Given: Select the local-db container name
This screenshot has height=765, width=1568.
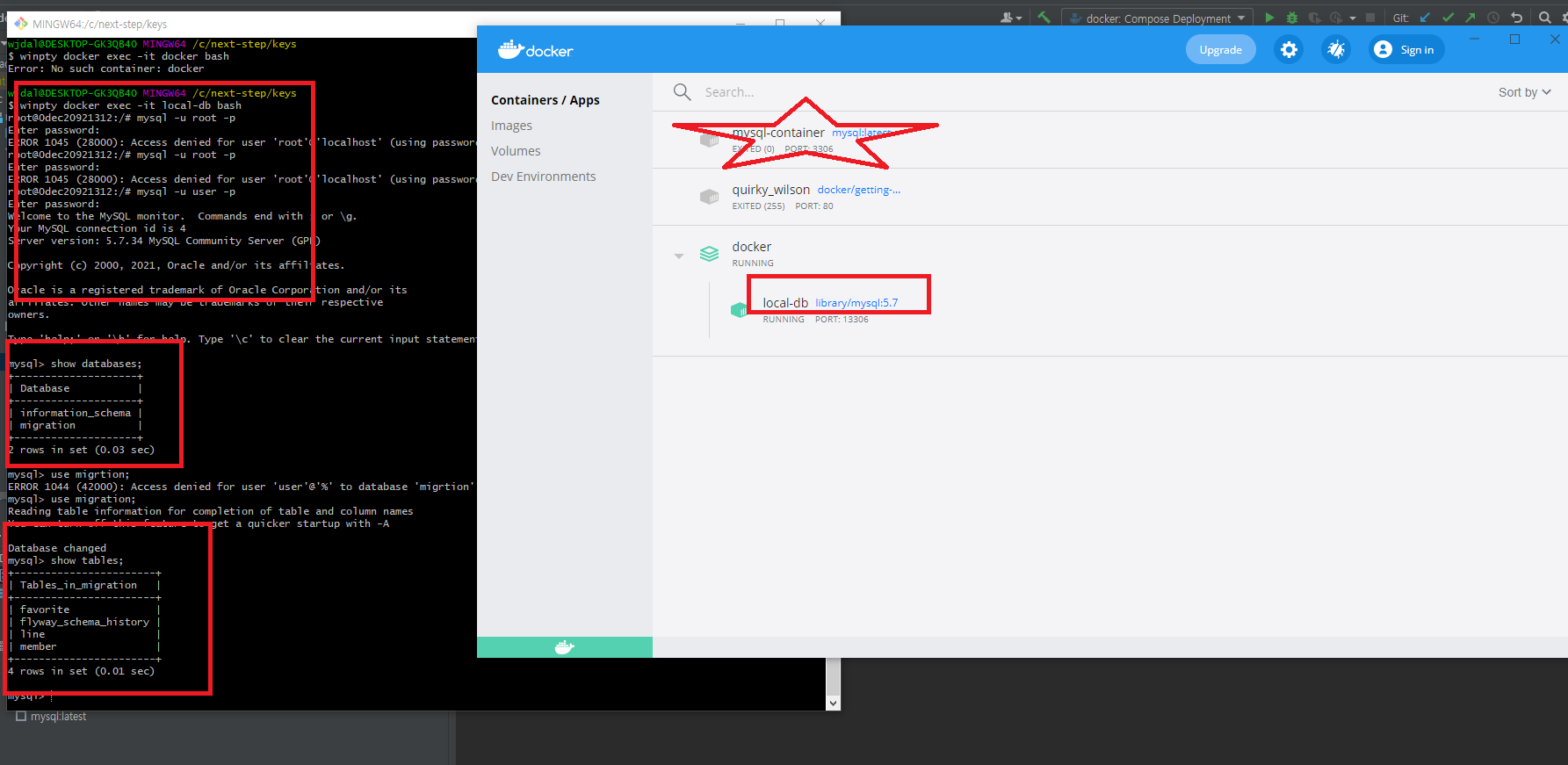Looking at the screenshot, I should pyautogui.click(x=785, y=303).
